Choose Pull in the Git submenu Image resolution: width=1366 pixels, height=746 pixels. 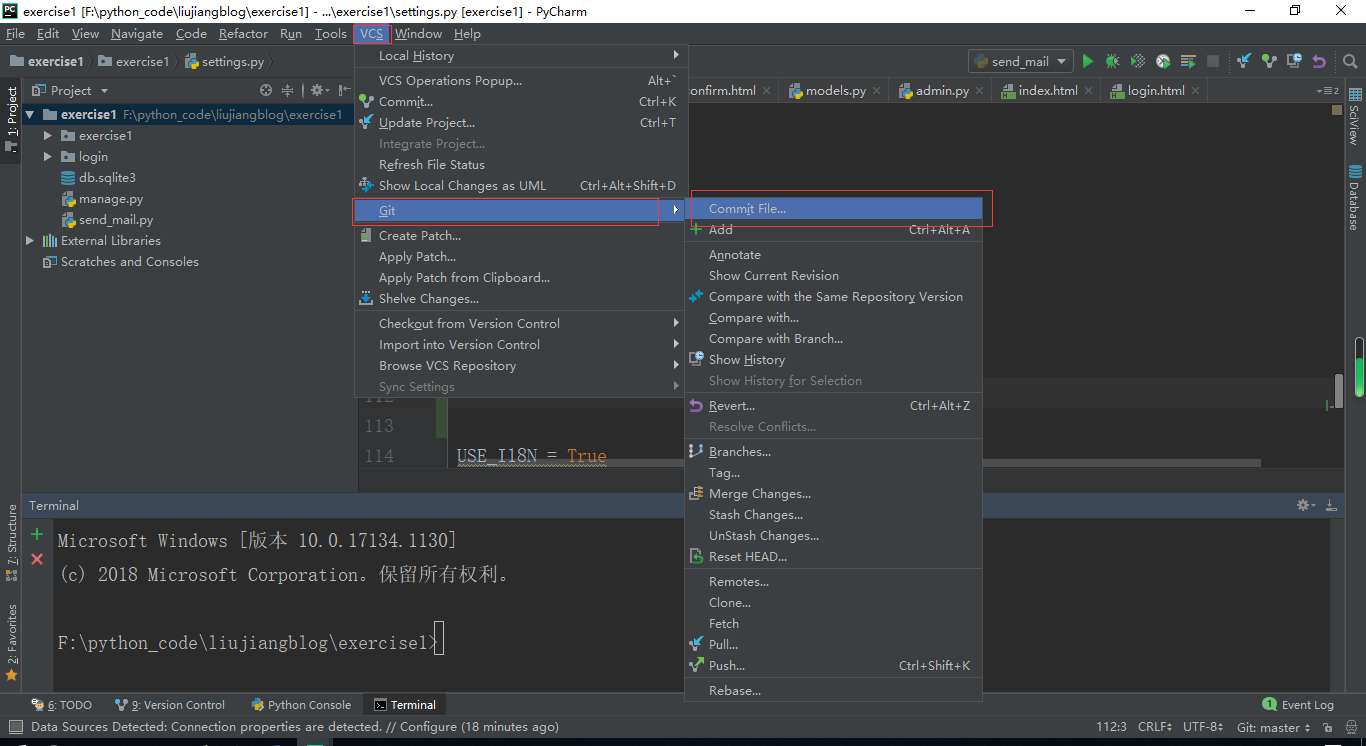tap(833, 644)
